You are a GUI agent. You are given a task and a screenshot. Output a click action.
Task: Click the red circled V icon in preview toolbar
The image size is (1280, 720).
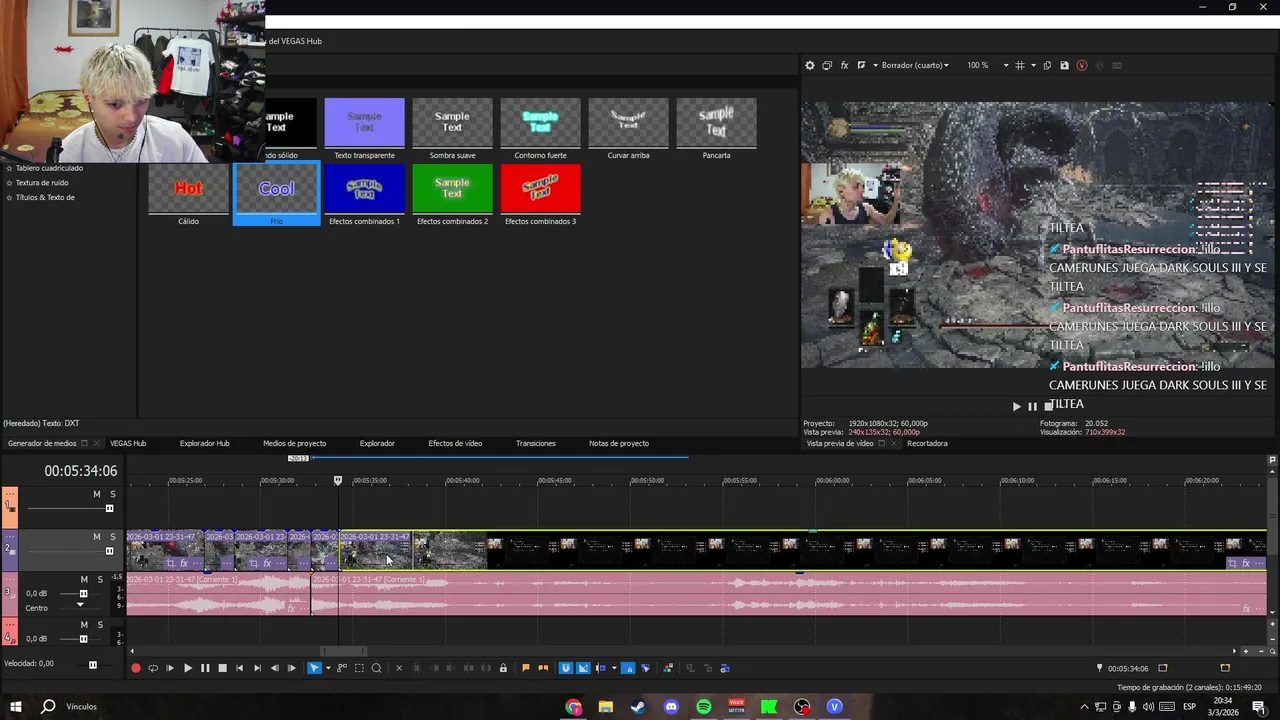click(x=1082, y=65)
